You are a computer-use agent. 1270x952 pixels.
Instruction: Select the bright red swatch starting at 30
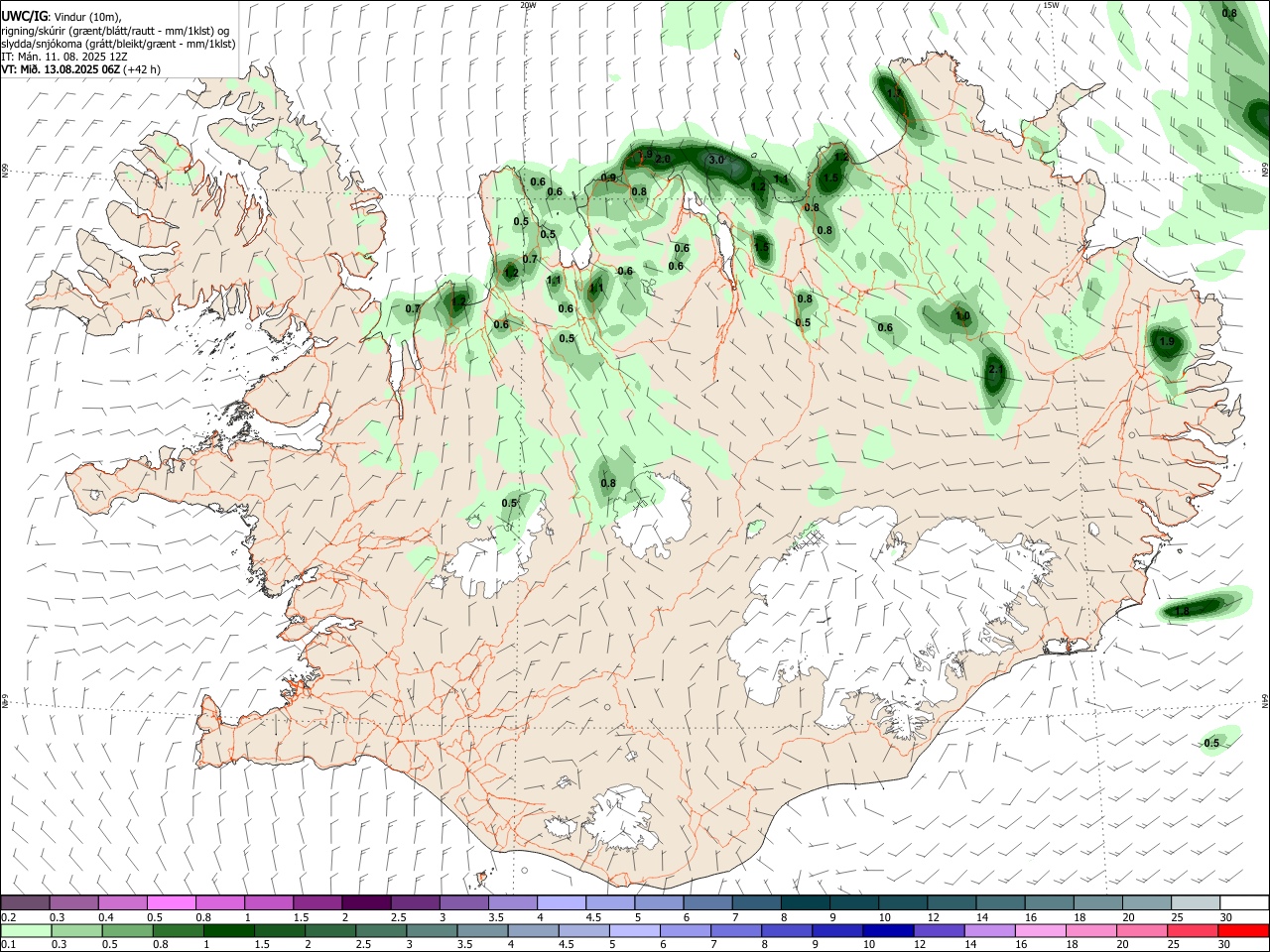[1244, 930]
